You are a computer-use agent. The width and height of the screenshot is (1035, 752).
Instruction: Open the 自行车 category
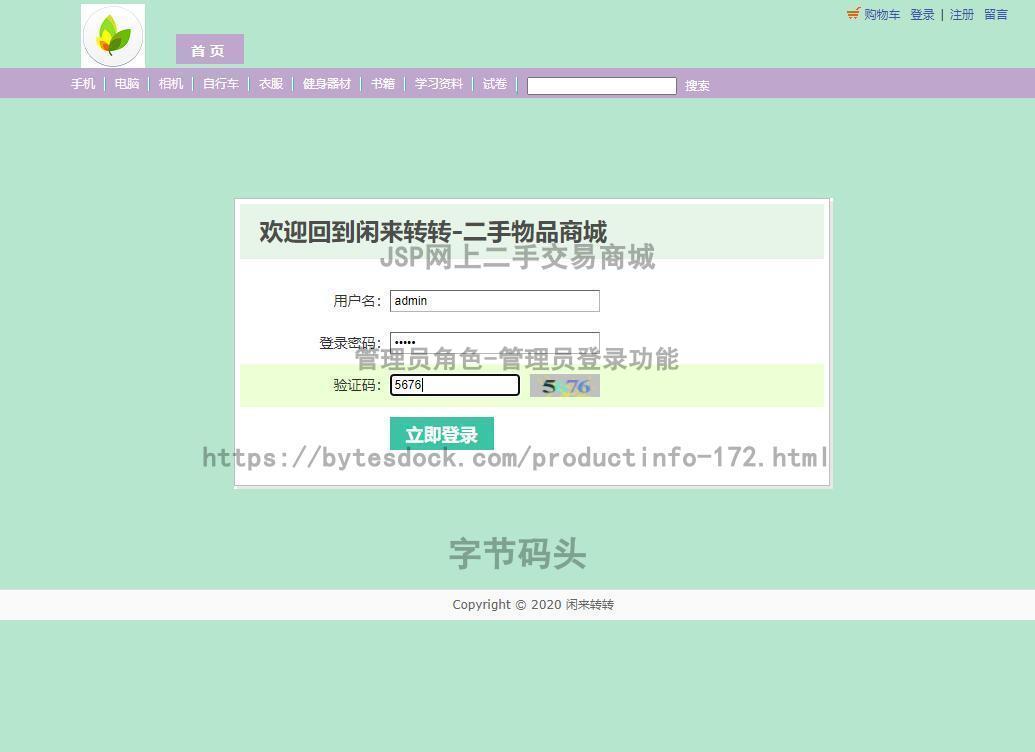pyautogui.click(x=219, y=84)
